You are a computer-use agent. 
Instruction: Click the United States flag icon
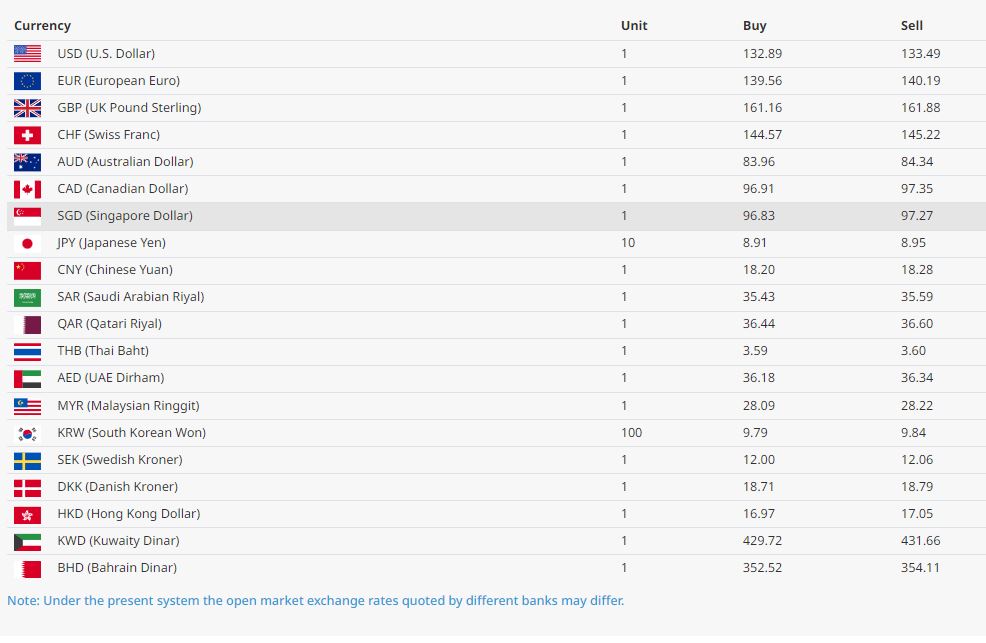tap(27, 54)
